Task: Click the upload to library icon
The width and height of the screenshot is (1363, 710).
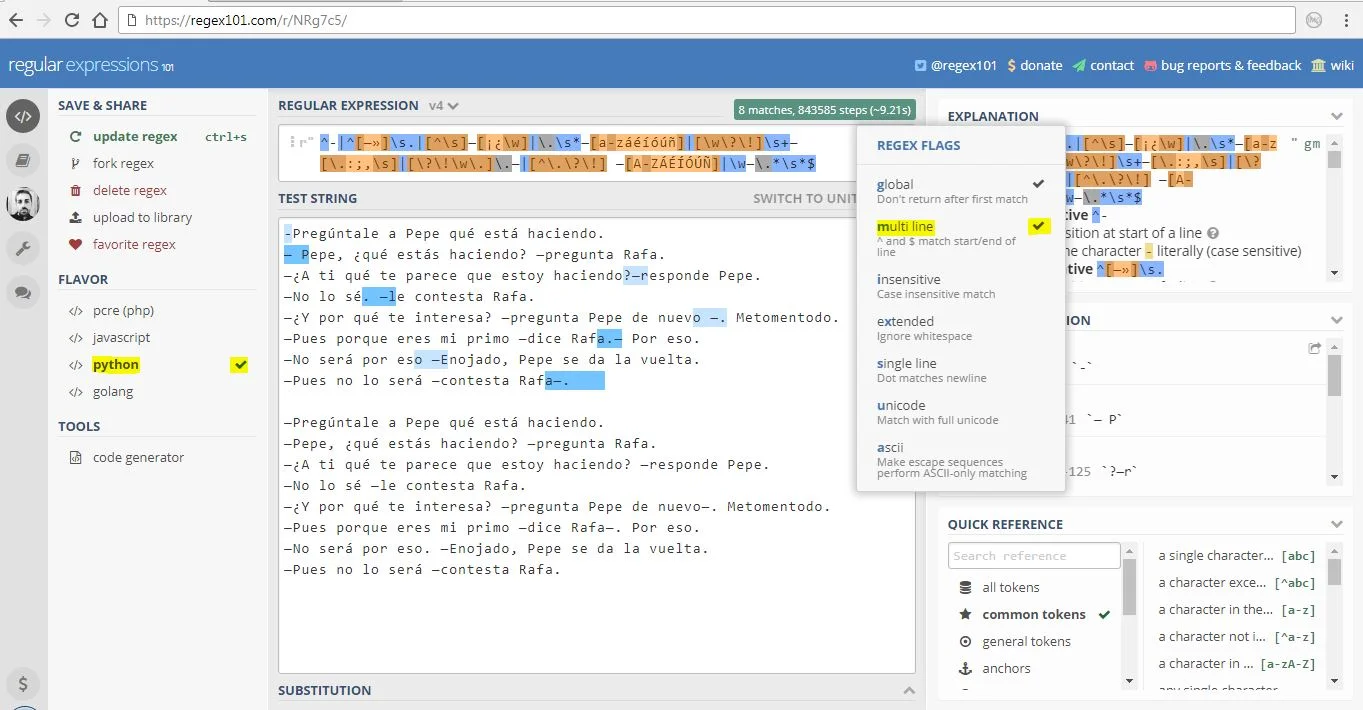Action: pos(75,218)
